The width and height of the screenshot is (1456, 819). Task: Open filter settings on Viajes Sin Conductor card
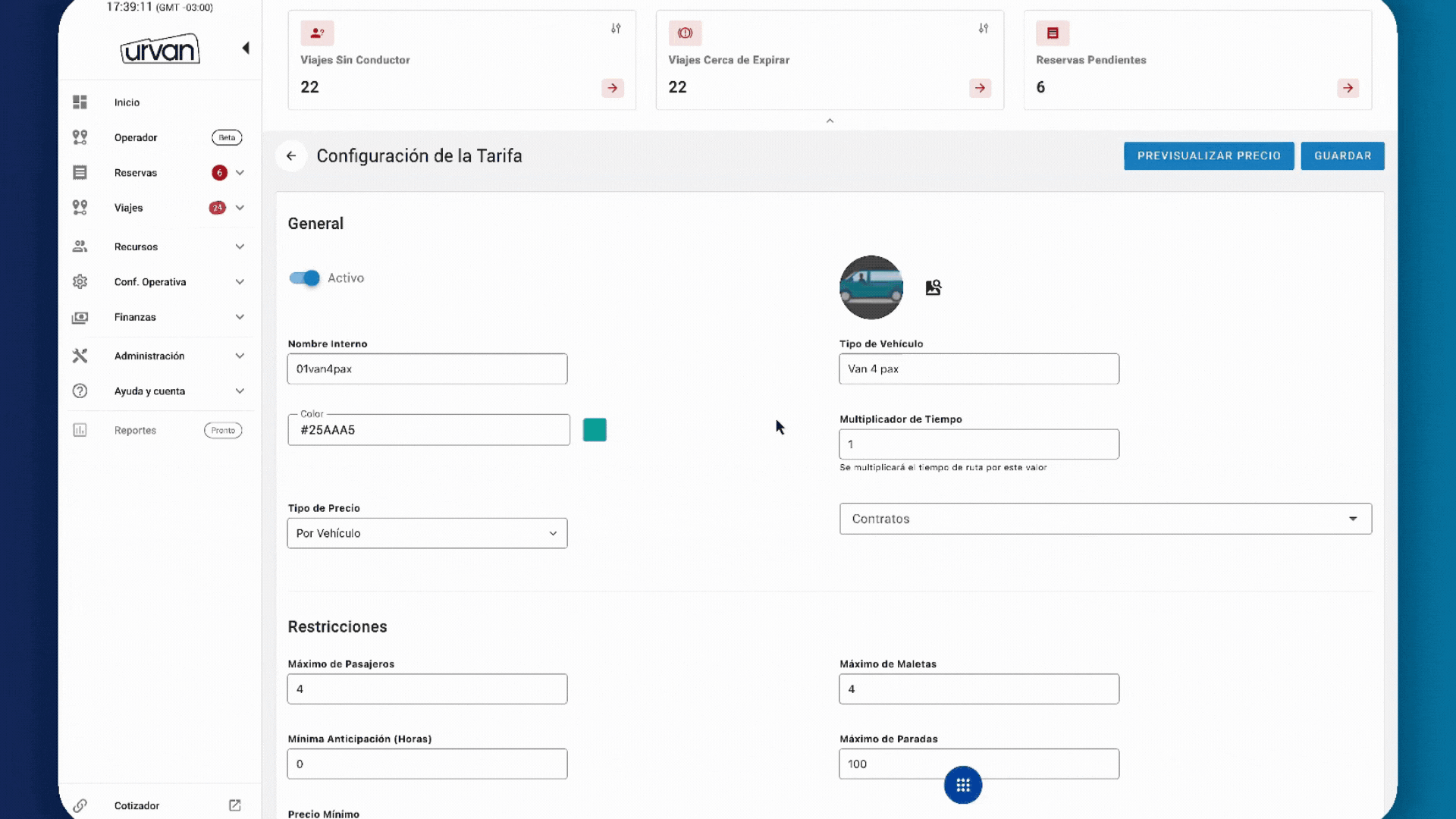click(x=616, y=29)
